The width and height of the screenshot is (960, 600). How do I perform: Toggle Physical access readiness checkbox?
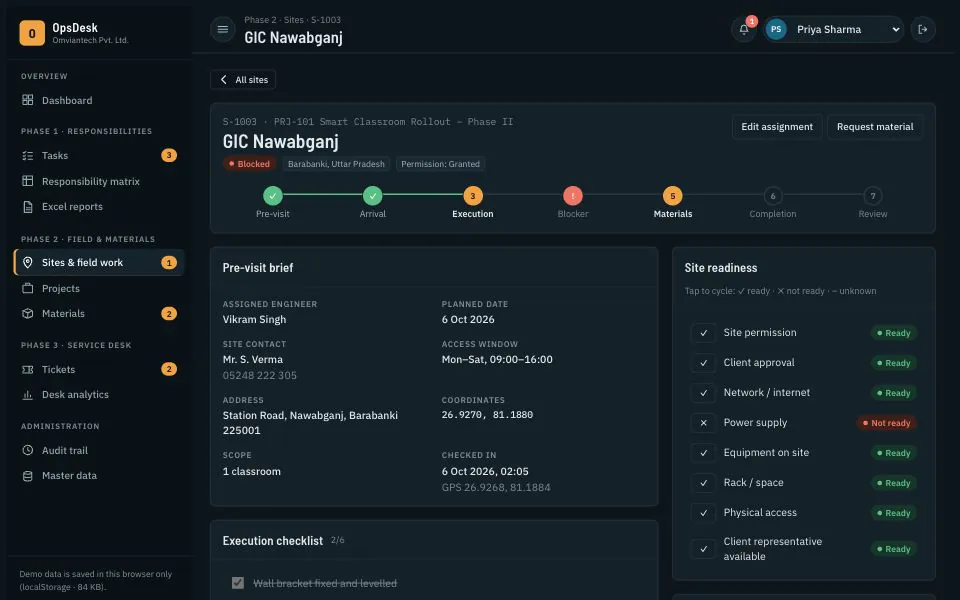703,513
